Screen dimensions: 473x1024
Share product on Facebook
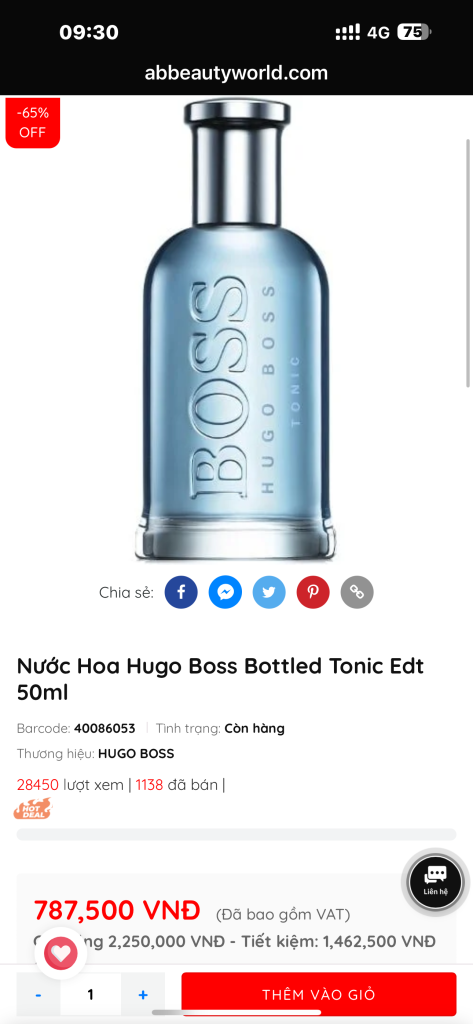pos(181,592)
